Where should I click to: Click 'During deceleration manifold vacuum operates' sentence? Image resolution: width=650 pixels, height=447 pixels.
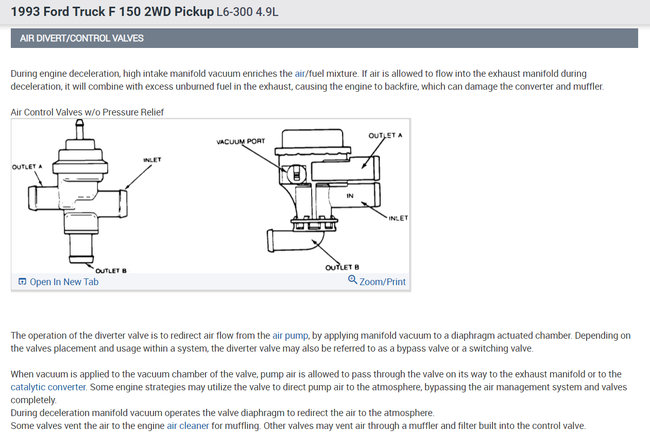pos(222,413)
